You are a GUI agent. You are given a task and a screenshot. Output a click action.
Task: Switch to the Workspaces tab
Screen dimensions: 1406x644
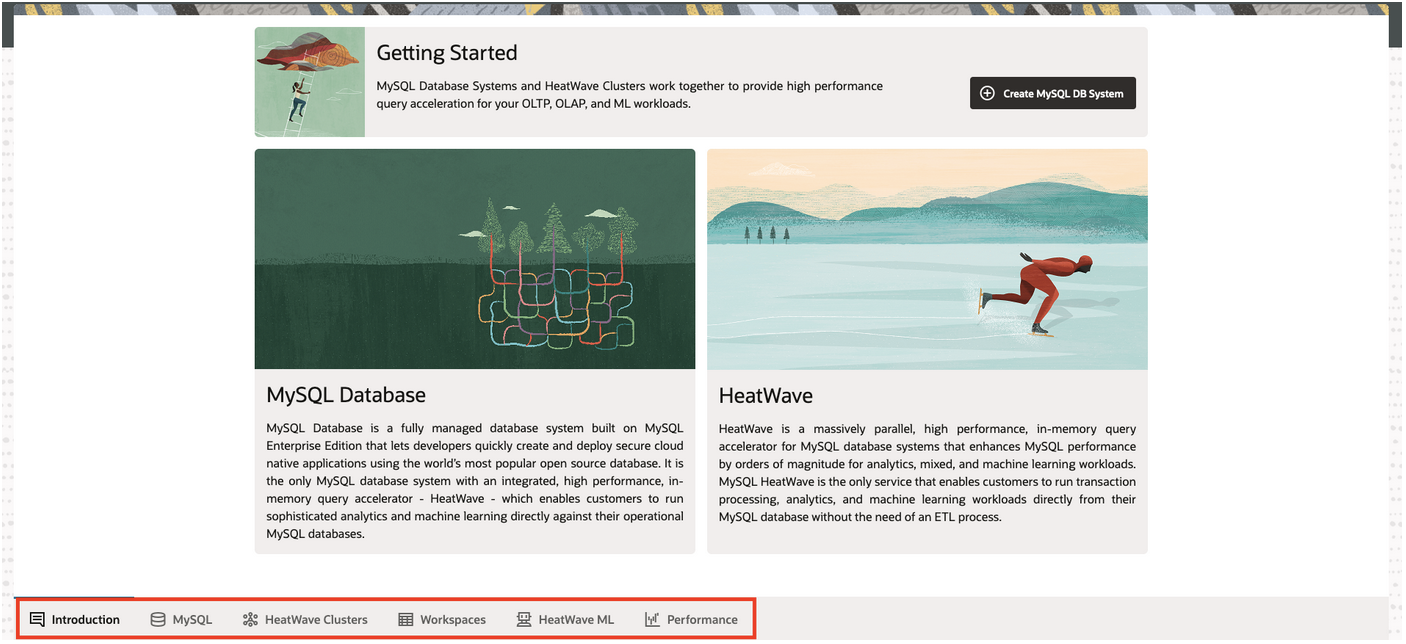(x=442, y=619)
